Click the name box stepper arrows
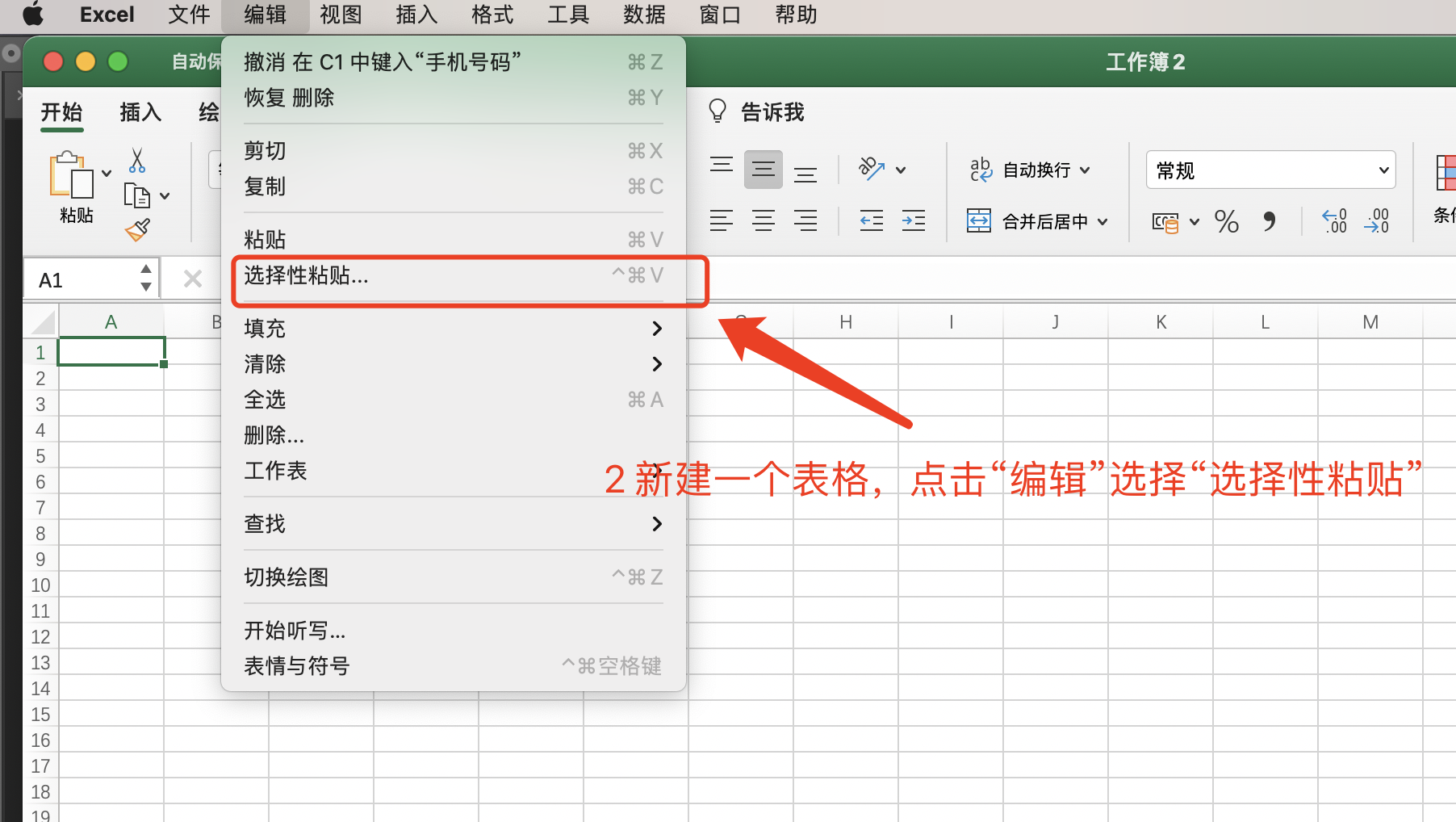The width and height of the screenshot is (1456, 822). (x=146, y=277)
